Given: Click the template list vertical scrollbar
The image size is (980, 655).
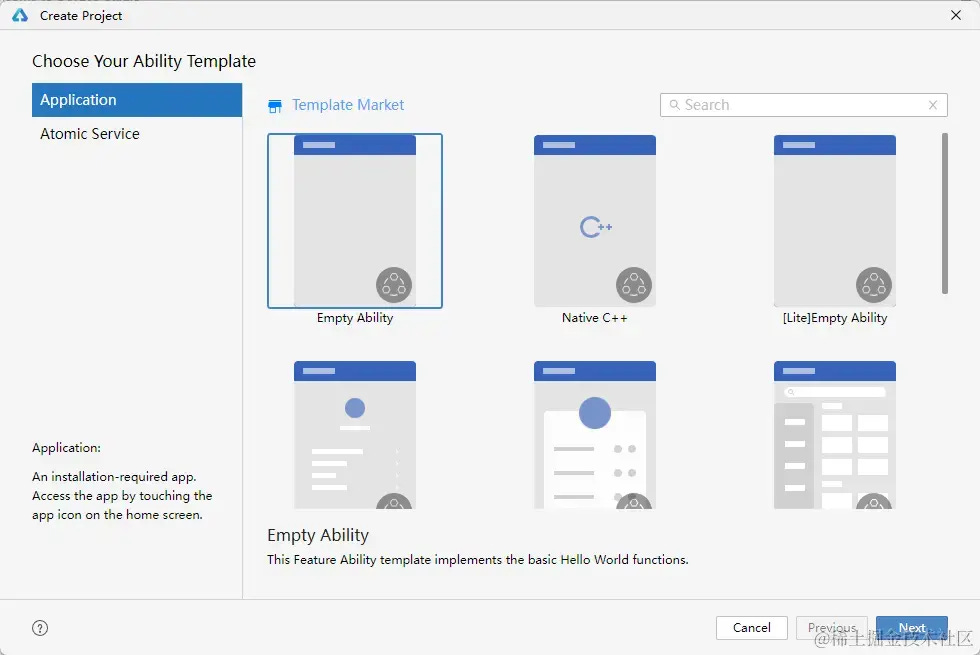Looking at the screenshot, I should 944,213.
